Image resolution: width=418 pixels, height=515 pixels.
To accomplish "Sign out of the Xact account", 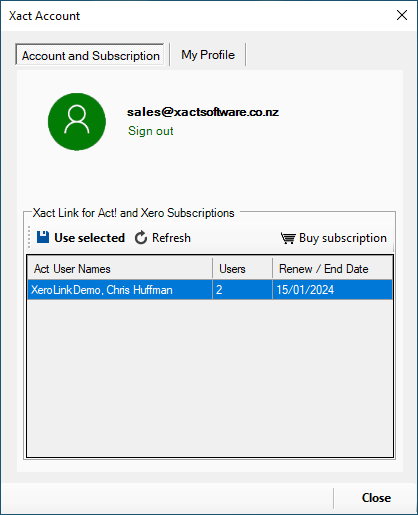I will (150, 131).
